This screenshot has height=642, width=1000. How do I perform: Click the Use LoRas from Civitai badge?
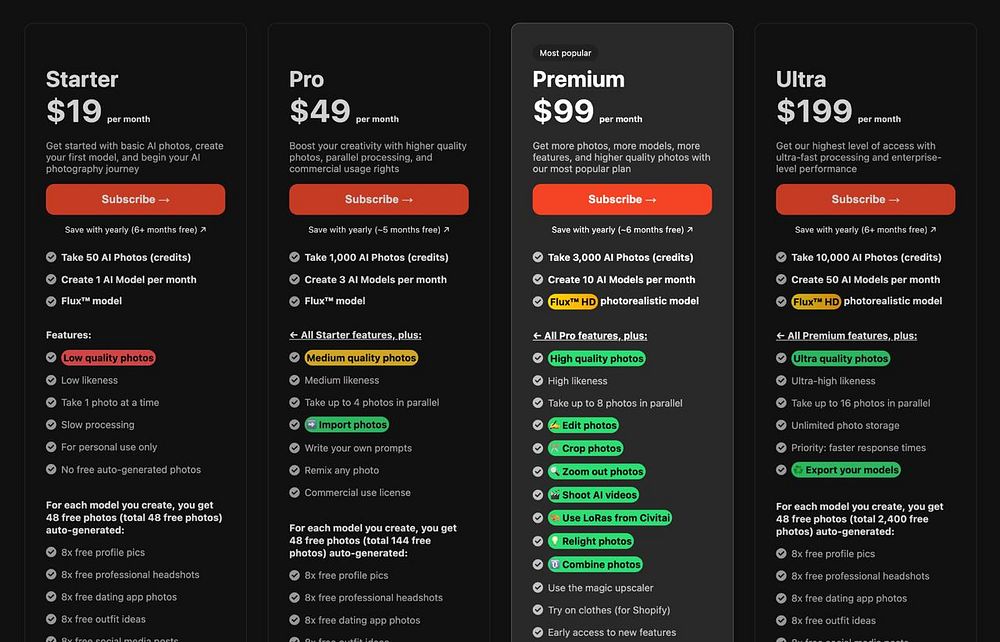610,518
